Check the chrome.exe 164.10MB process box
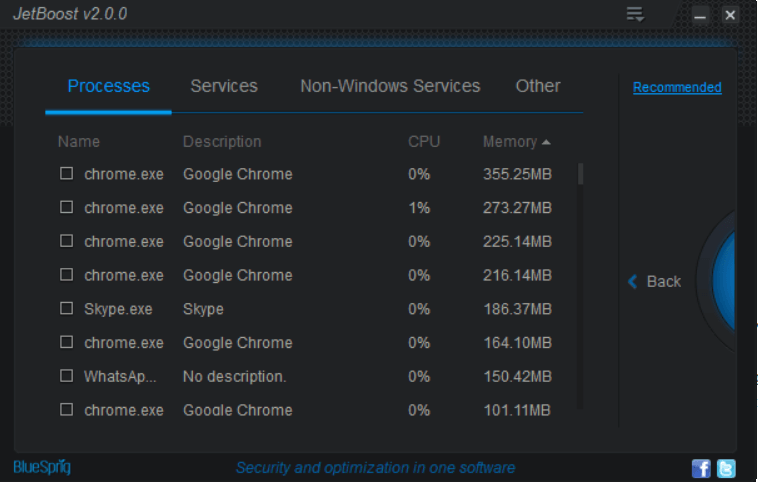This screenshot has width=758, height=482. point(66,342)
